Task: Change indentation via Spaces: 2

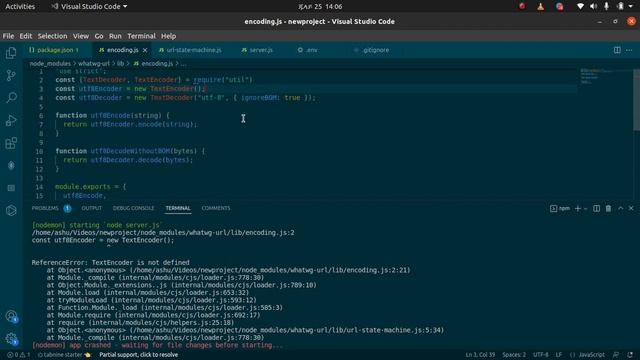Action: click(x=514, y=355)
